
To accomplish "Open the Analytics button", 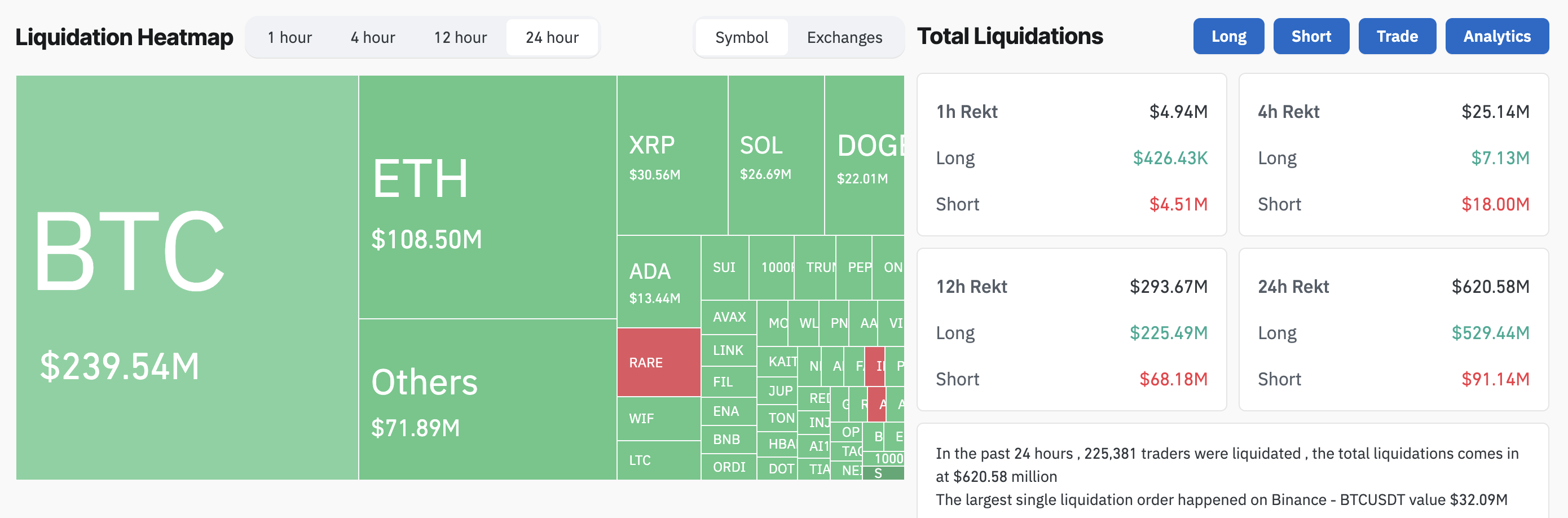I will click(1496, 37).
